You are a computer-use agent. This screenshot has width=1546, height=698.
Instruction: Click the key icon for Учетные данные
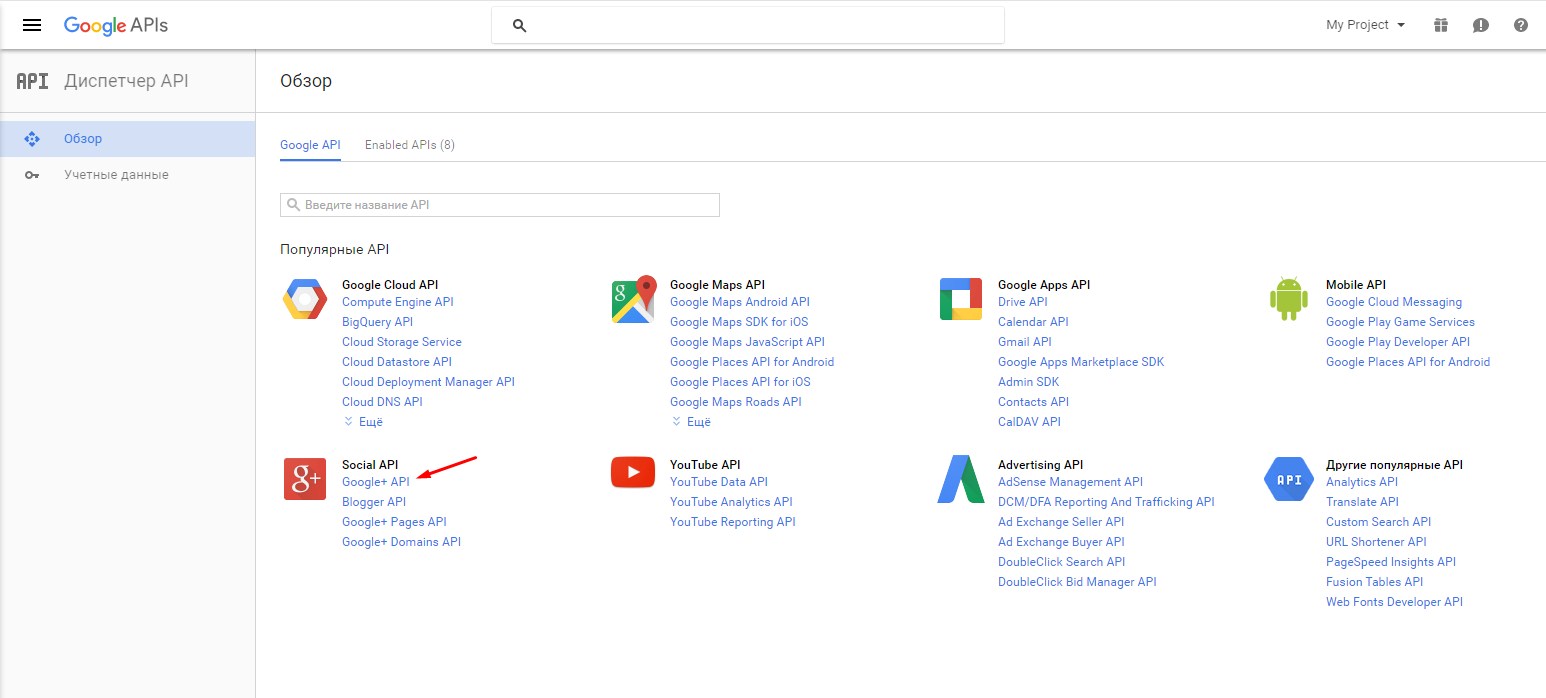[32, 175]
